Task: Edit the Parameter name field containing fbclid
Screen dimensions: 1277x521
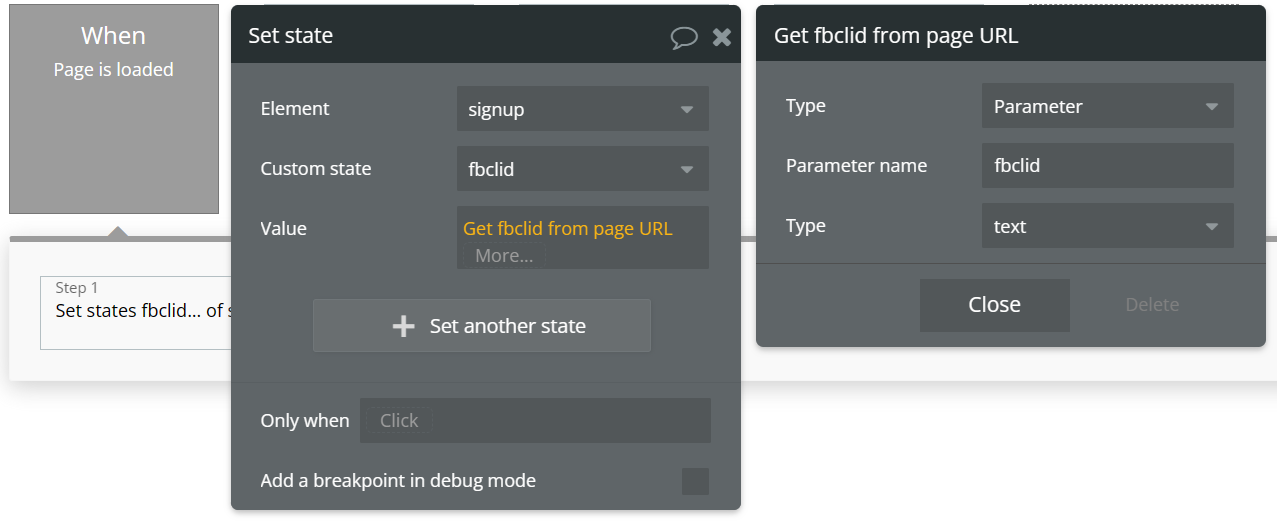Action: tap(1107, 166)
